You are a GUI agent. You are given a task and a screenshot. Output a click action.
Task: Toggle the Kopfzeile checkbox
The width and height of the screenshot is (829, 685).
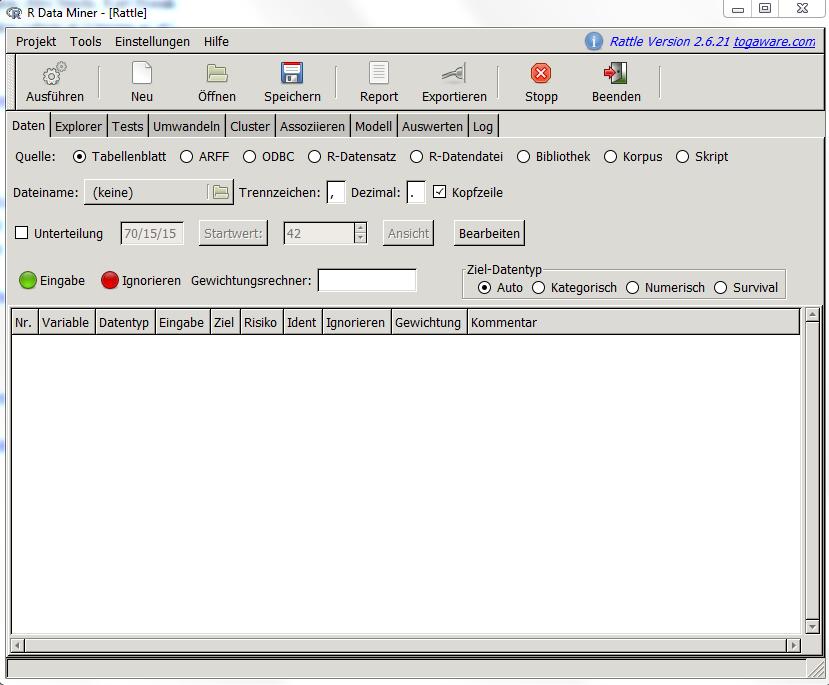[439, 192]
